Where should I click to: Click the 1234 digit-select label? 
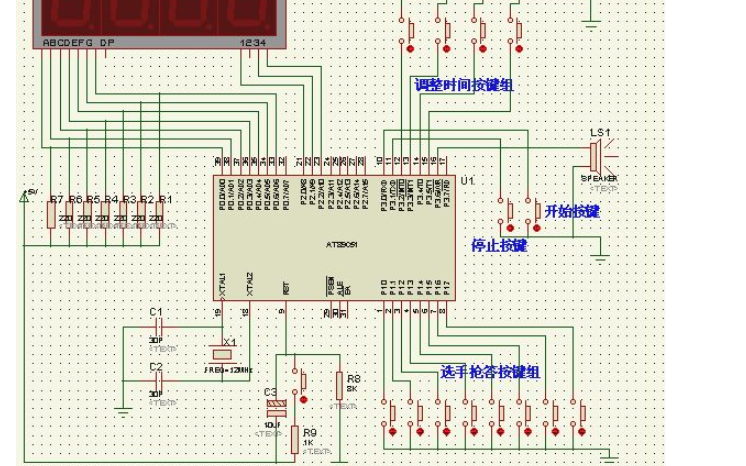point(253,43)
